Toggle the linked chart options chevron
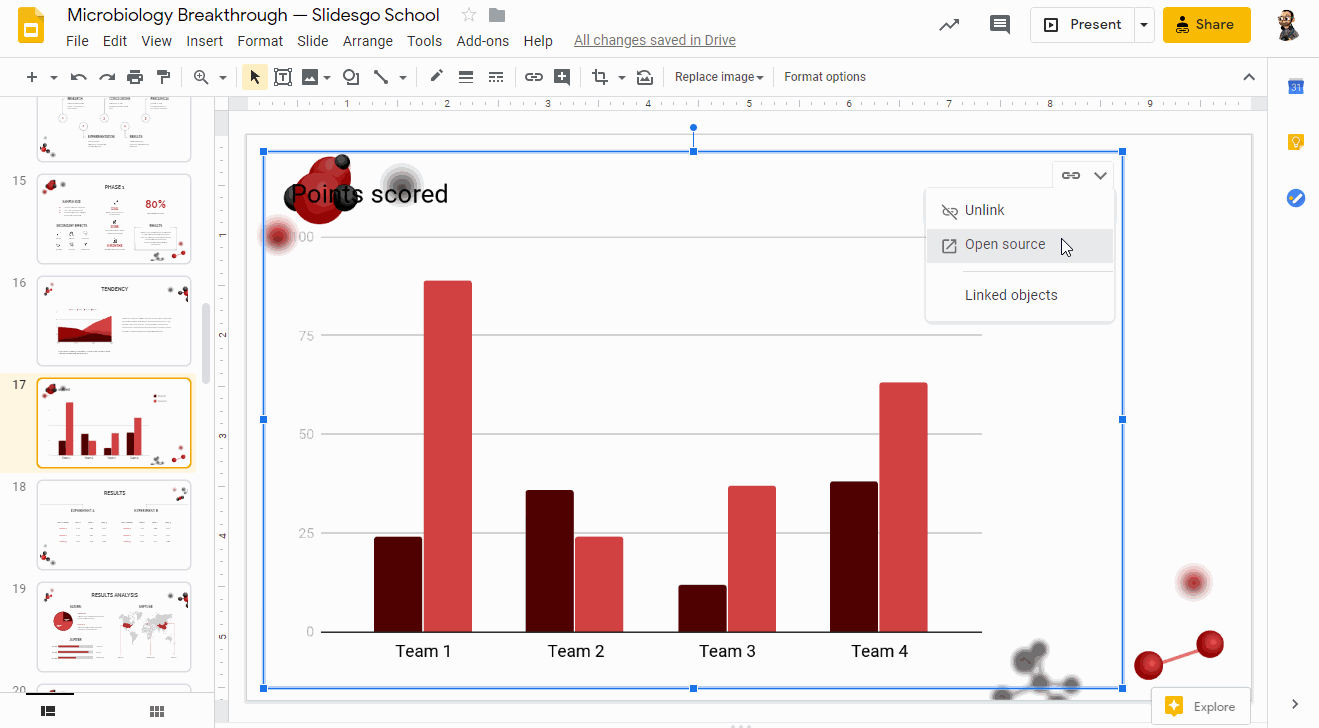 [x=1100, y=175]
